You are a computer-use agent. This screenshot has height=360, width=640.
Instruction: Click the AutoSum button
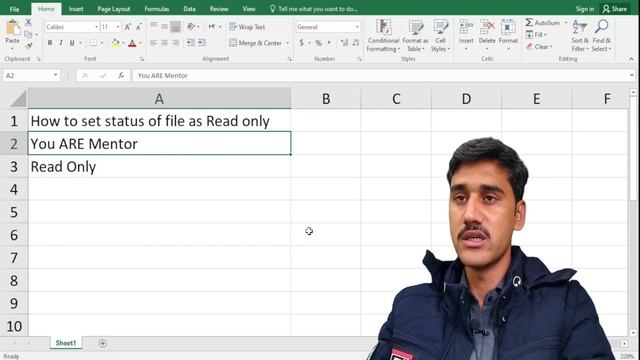tap(542, 23)
